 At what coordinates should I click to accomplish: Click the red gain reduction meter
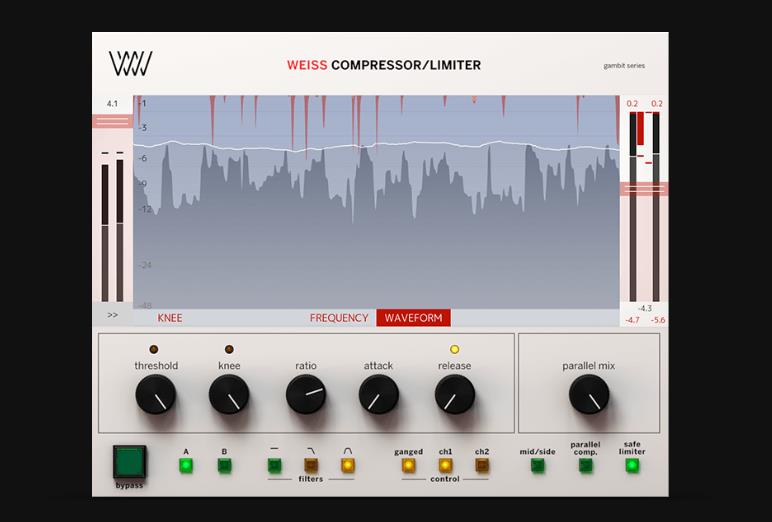pyautogui.click(x=640, y=129)
